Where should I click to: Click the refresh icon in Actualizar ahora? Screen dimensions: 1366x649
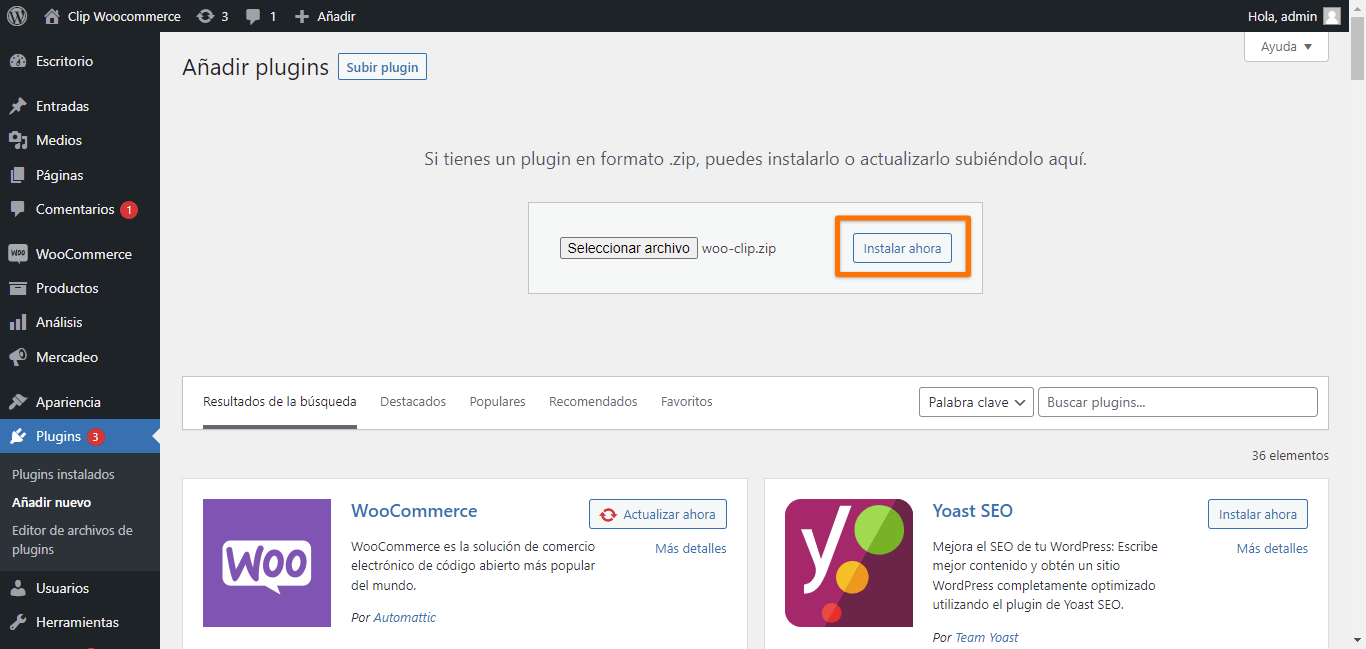coord(608,515)
